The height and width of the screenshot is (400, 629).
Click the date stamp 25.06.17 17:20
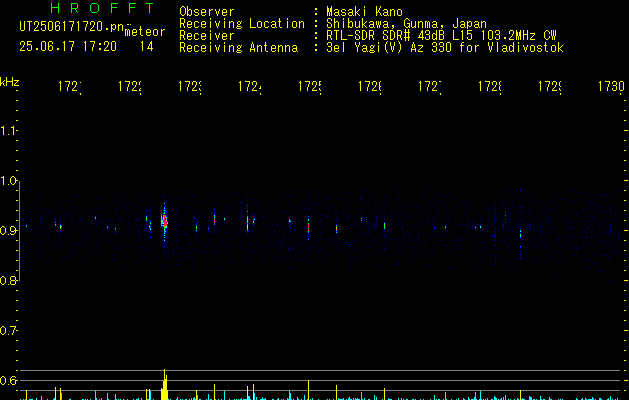coord(68,46)
